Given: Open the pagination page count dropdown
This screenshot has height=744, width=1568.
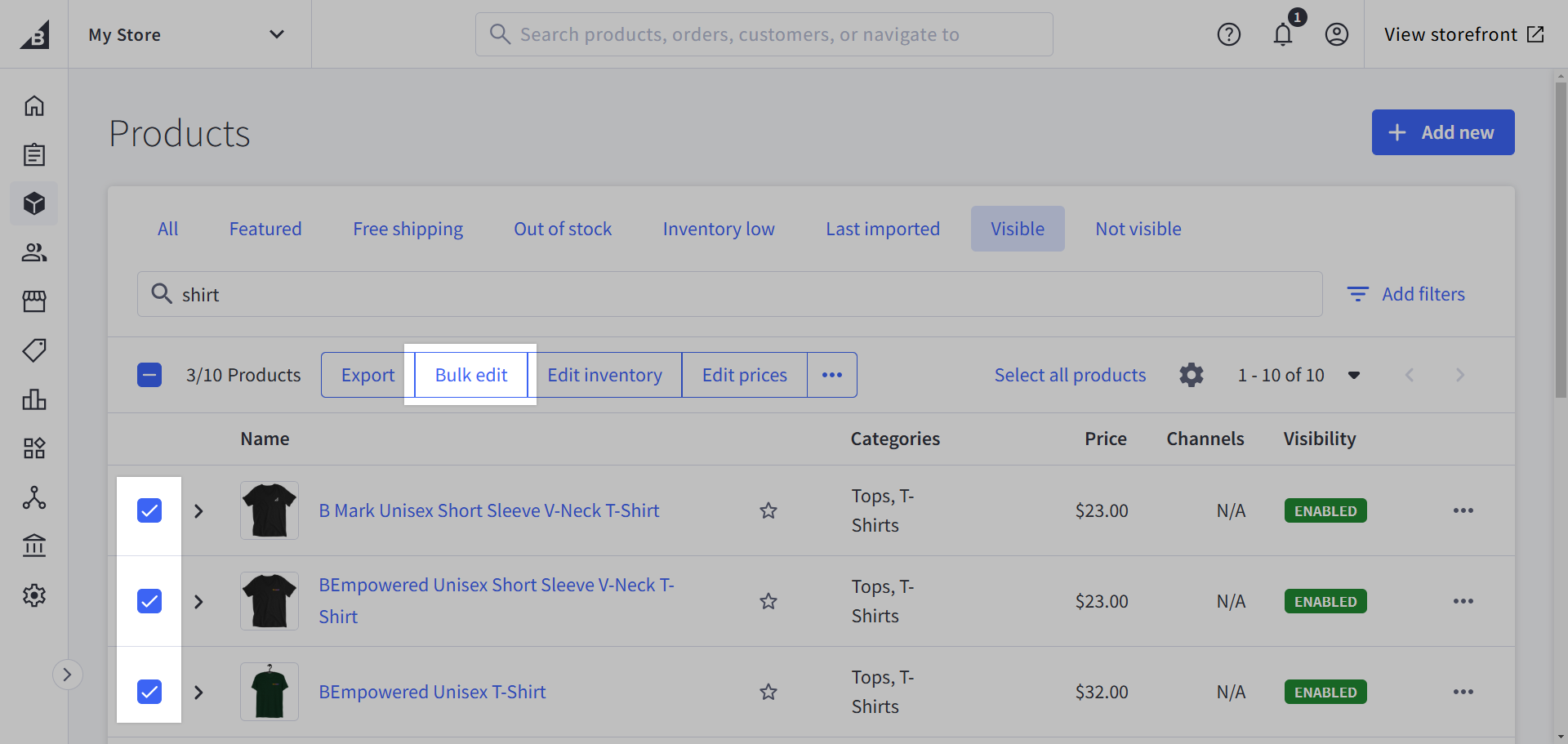Looking at the screenshot, I should (x=1355, y=375).
